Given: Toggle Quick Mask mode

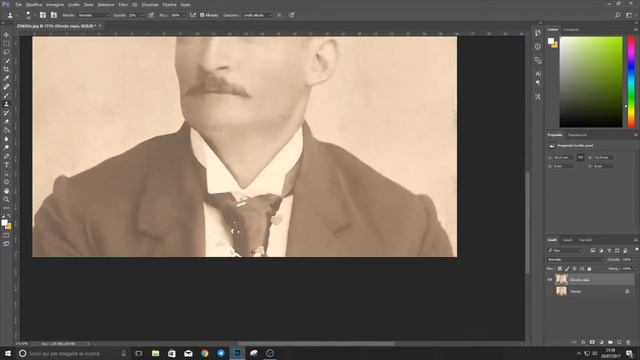Looking at the screenshot, I should click(6, 235).
